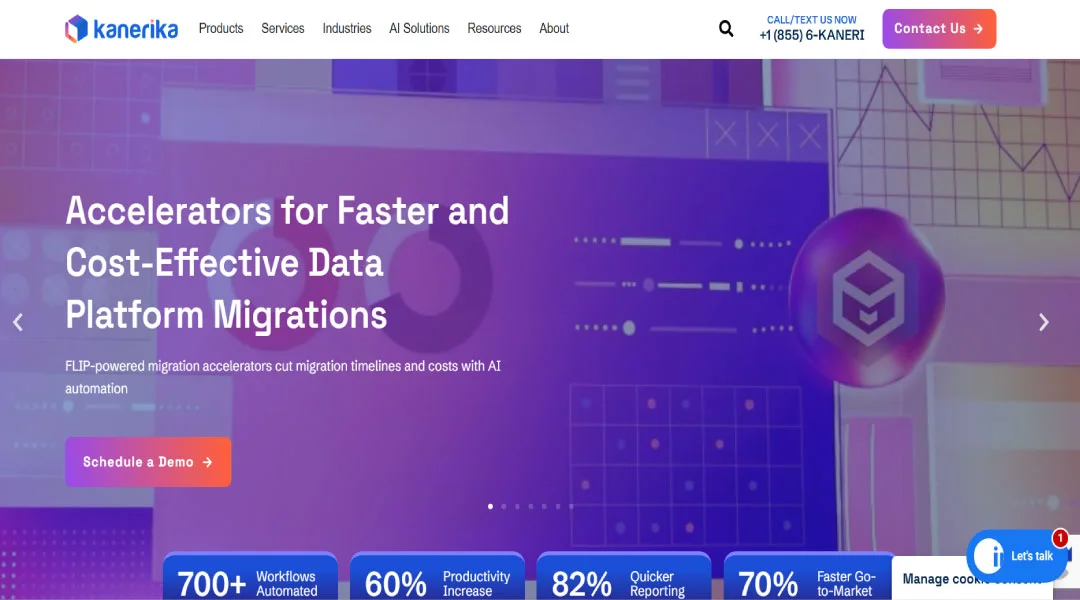Open the Industries menu
Viewport: 1080px width, 600px height.
346,28
